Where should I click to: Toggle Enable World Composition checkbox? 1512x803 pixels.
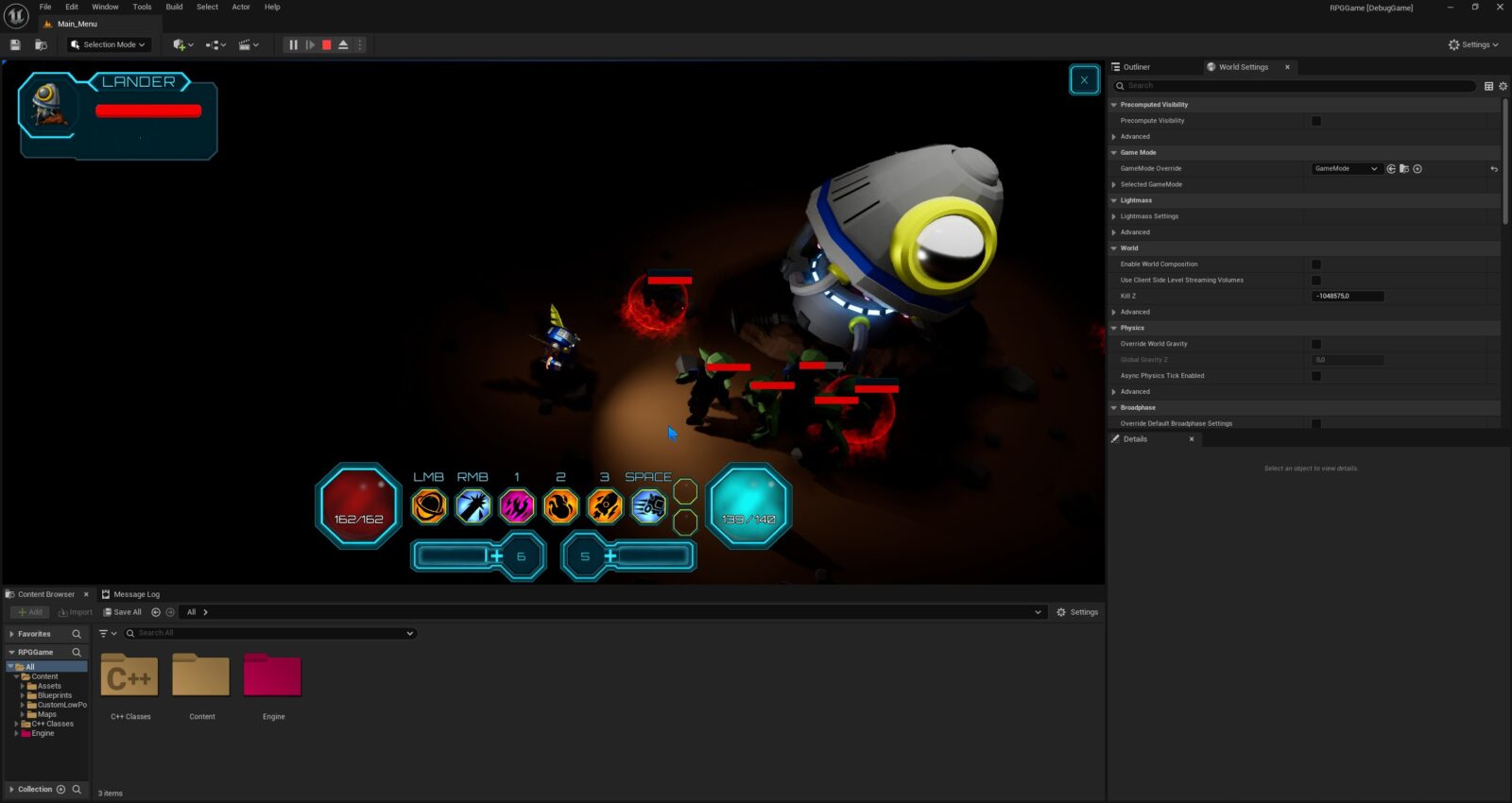[x=1316, y=265]
